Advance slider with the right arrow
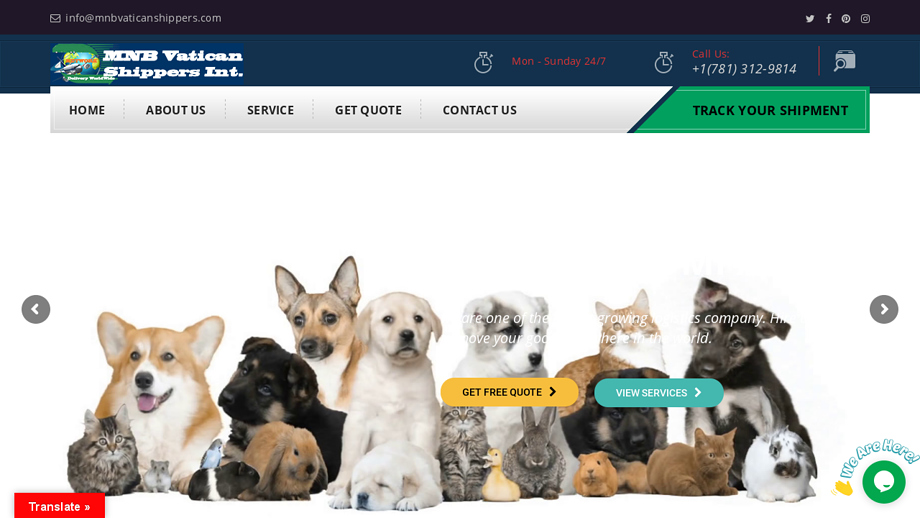The image size is (920, 518). pyautogui.click(x=884, y=309)
